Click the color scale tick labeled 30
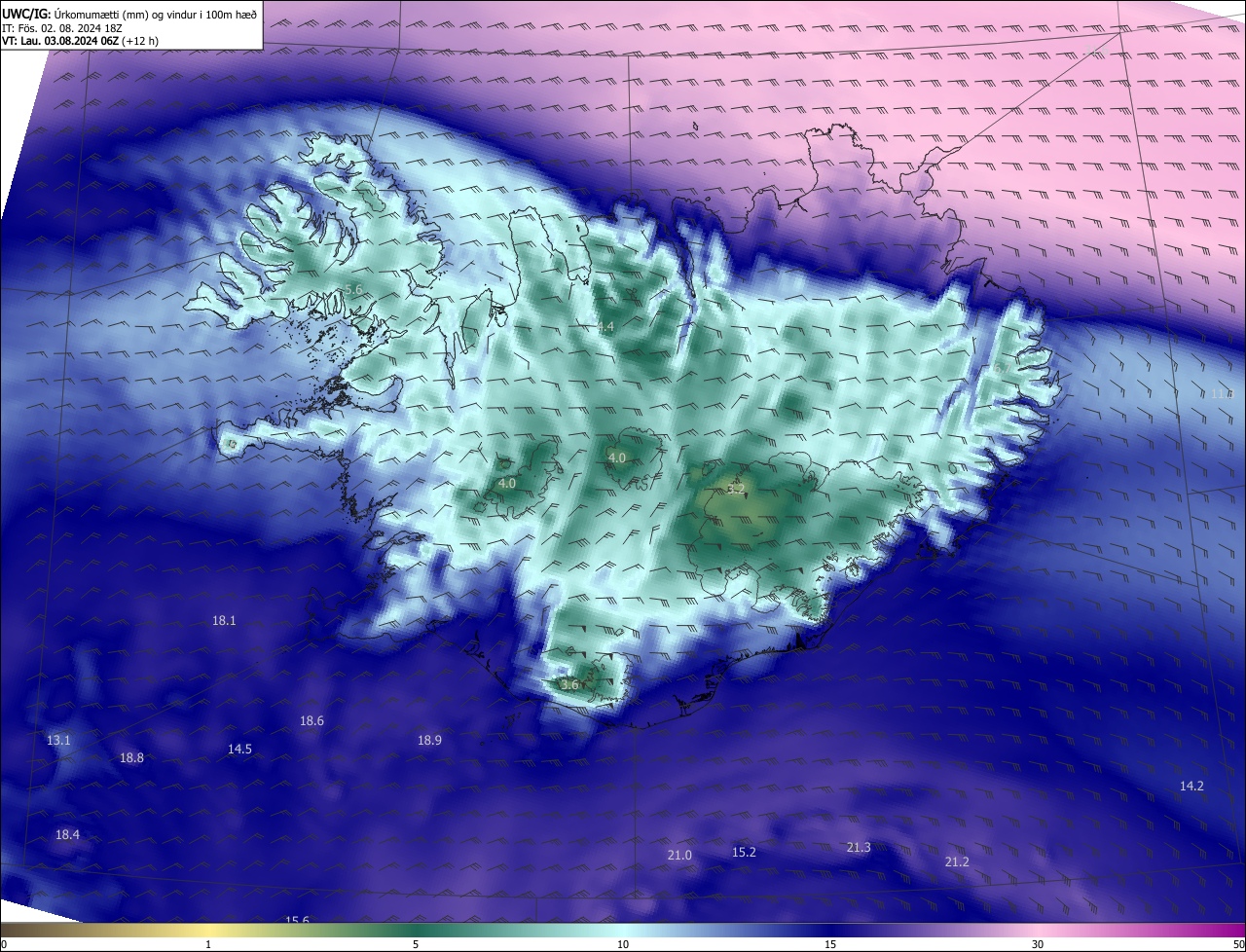The height and width of the screenshot is (952, 1246). click(1038, 944)
